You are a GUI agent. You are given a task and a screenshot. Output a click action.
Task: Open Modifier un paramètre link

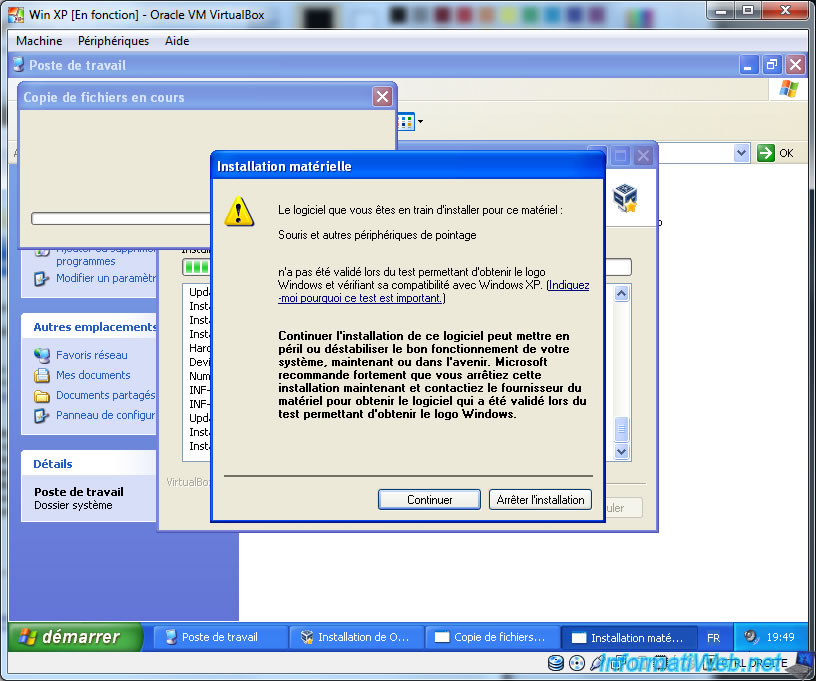point(106,278)
